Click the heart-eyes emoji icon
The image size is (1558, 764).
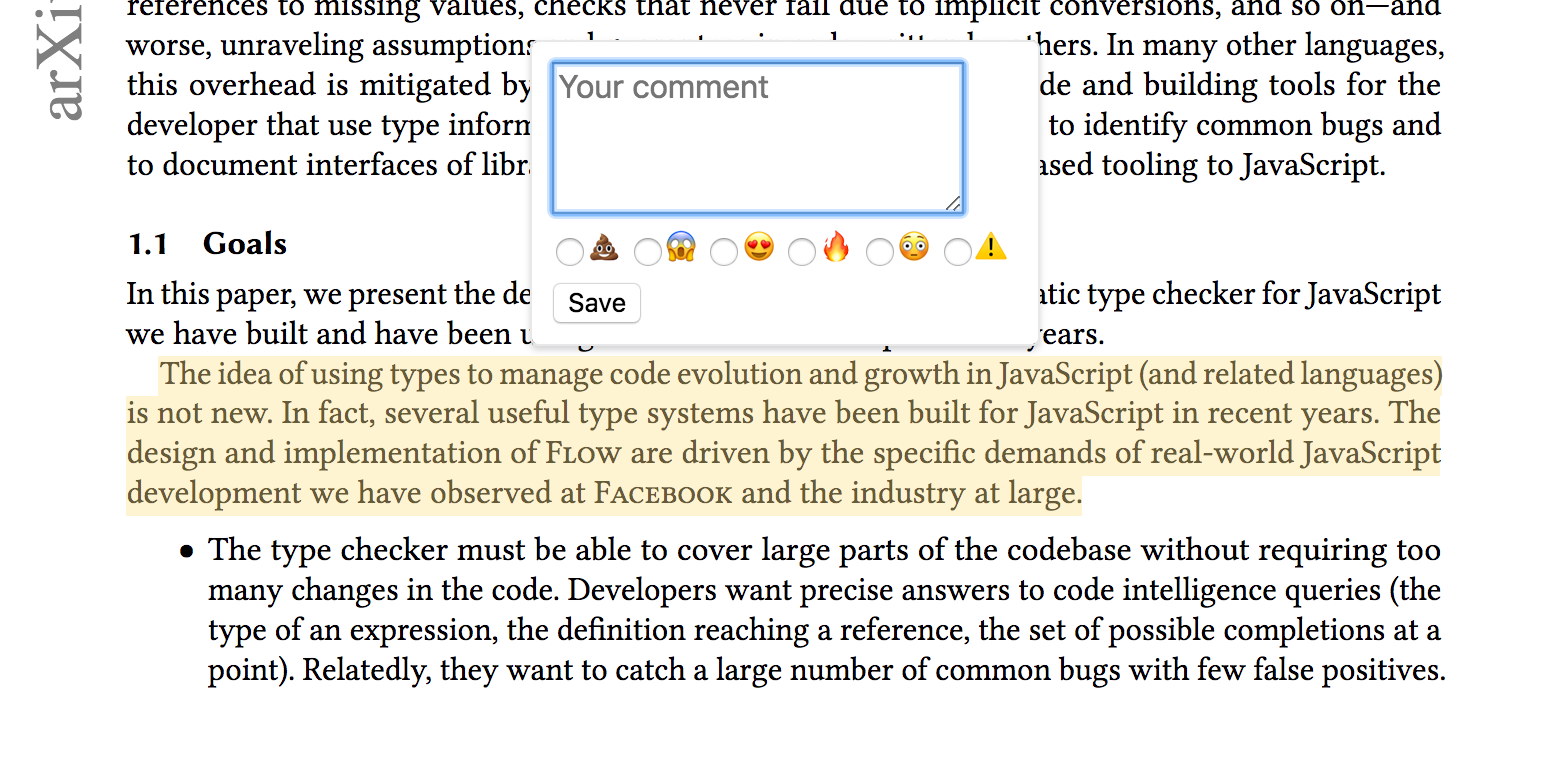click(x=759, y=247)
